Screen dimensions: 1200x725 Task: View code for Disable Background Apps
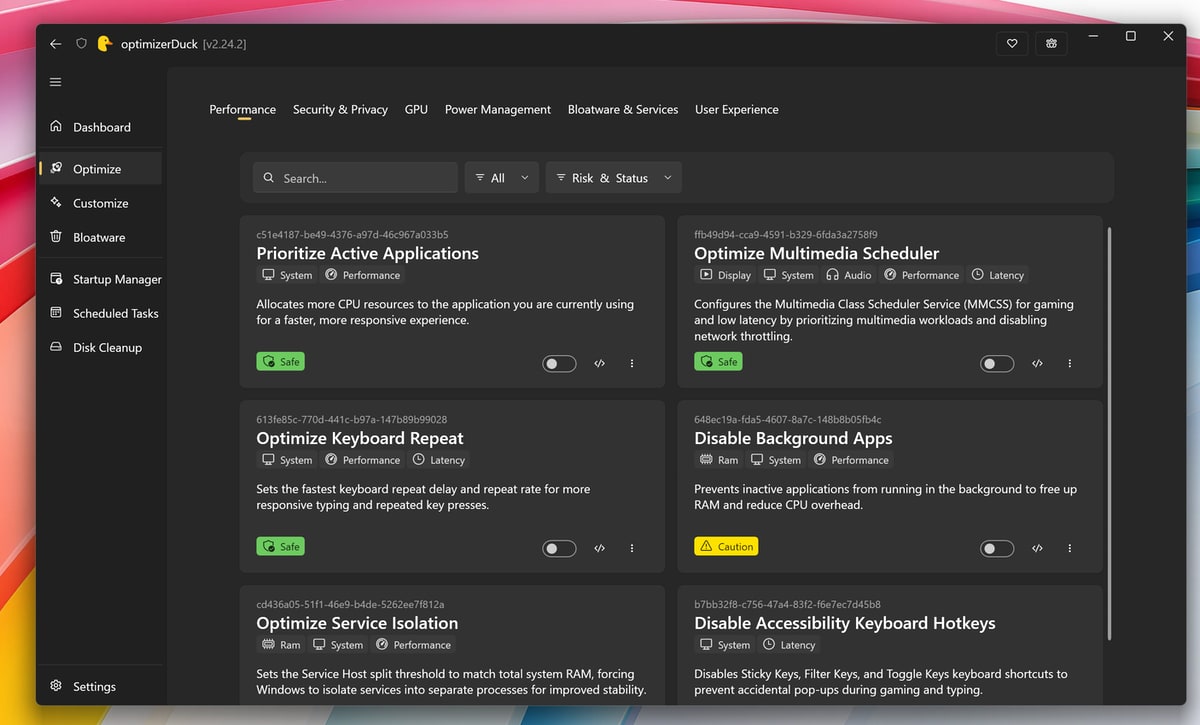[1037, 548]
